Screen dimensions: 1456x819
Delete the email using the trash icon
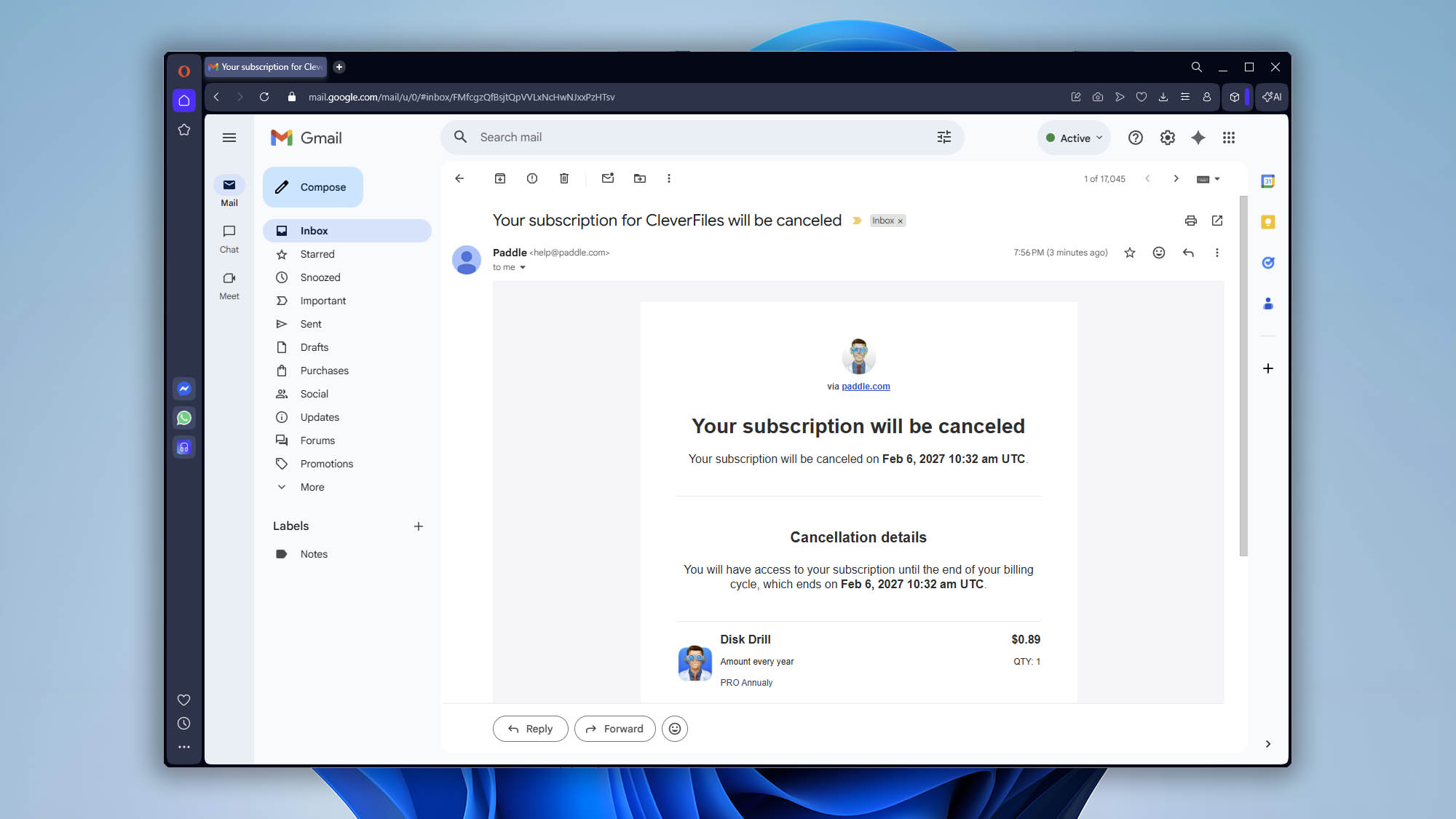coord(564,178)
